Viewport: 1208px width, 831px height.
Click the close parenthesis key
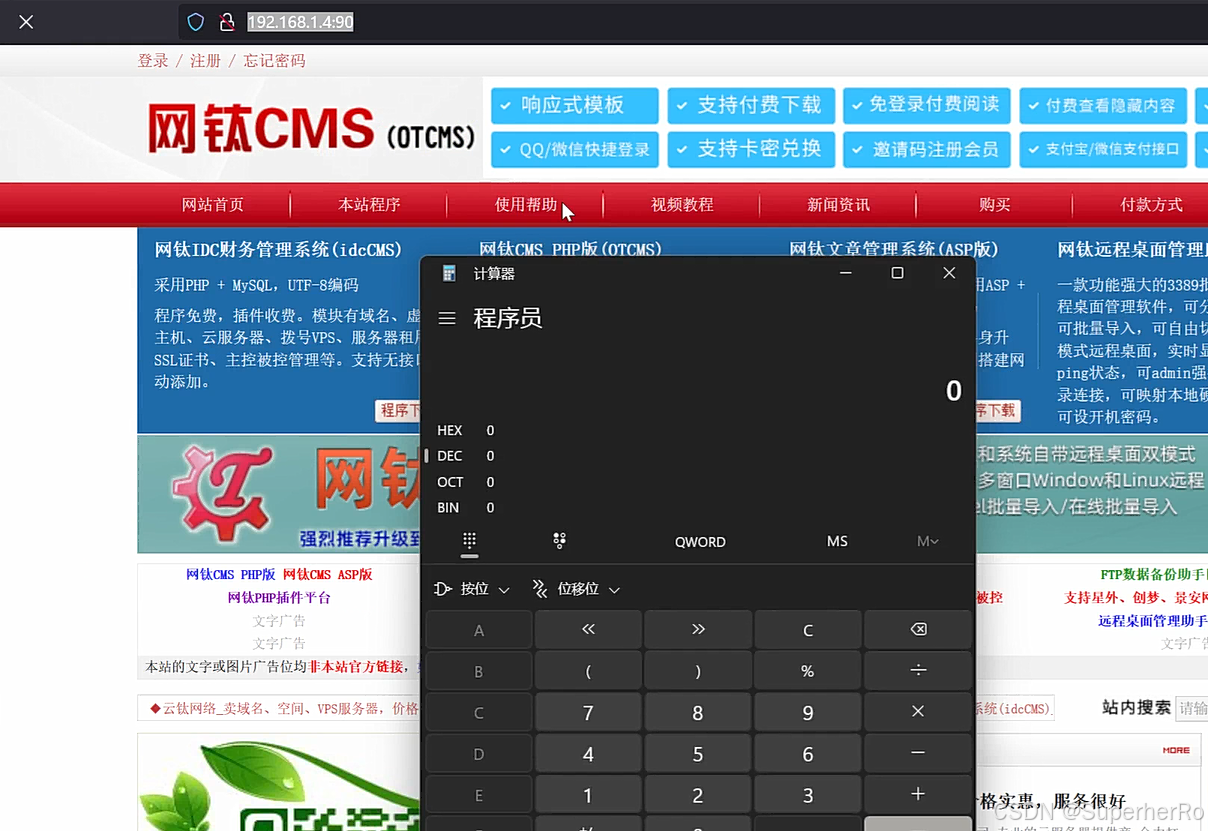[x=698, y=671]
